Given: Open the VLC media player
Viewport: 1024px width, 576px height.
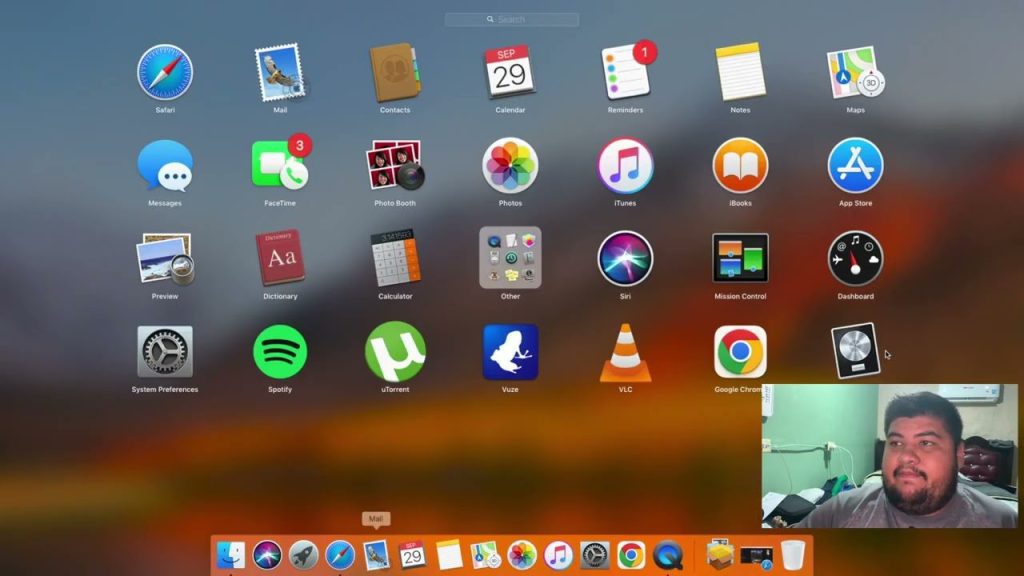Looking at the screenshot, I should coord(624,352).
